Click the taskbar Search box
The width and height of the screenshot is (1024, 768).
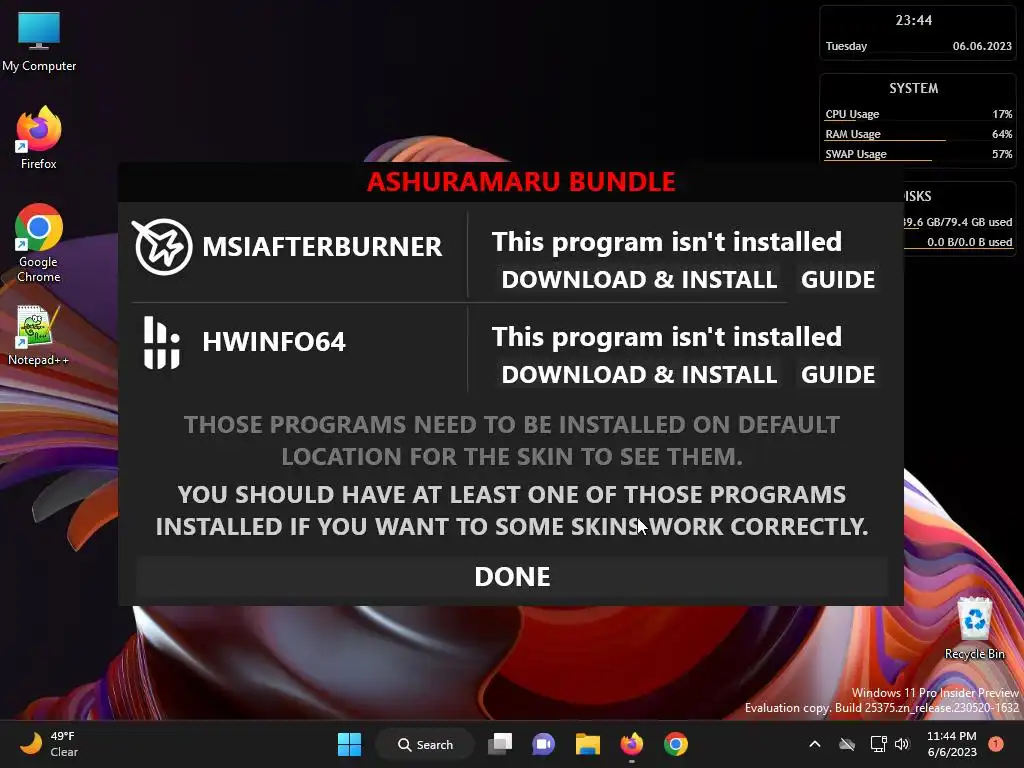coord(425,744)
